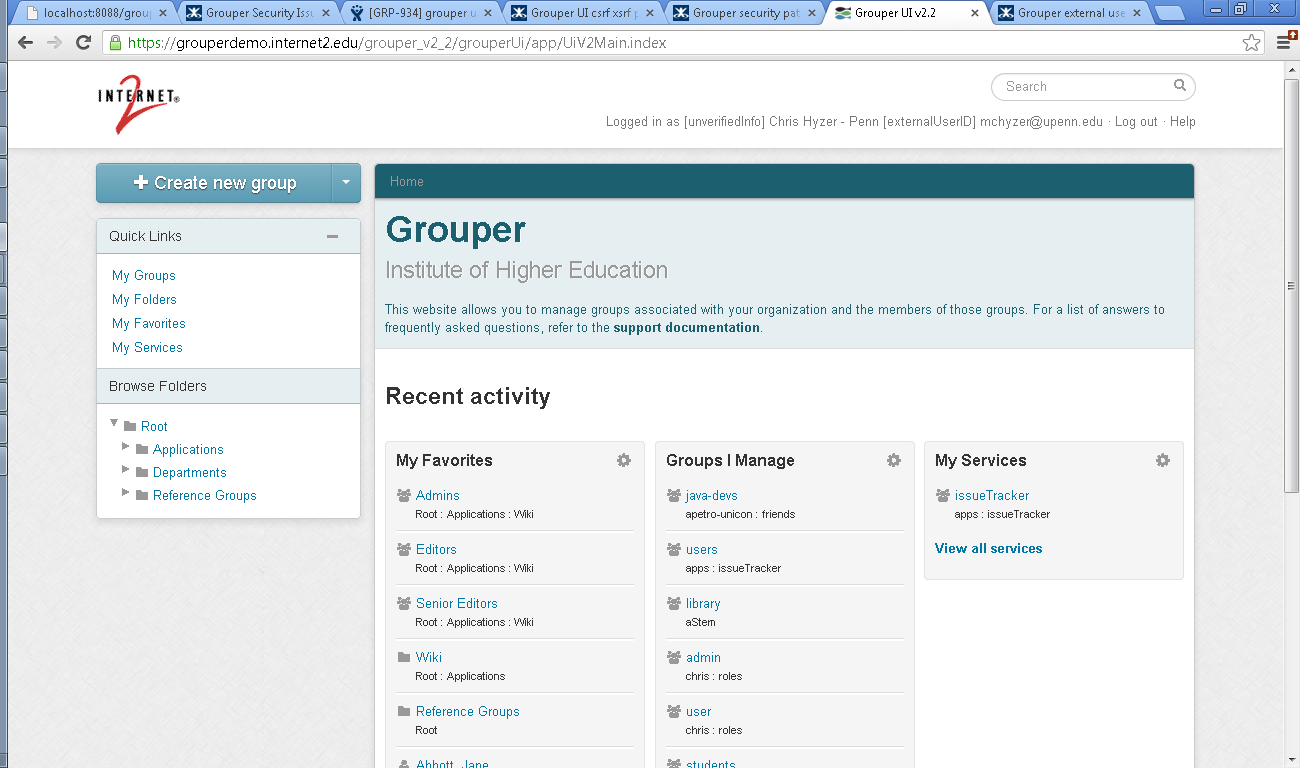Click the group icon beside Senior Editors
Viewport: 1300px width, 768px height.
[404, 603]
